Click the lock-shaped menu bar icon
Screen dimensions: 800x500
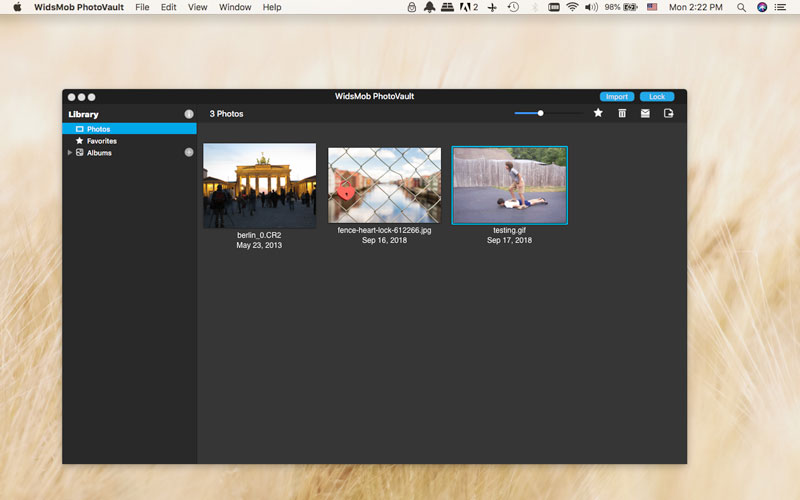412,7
